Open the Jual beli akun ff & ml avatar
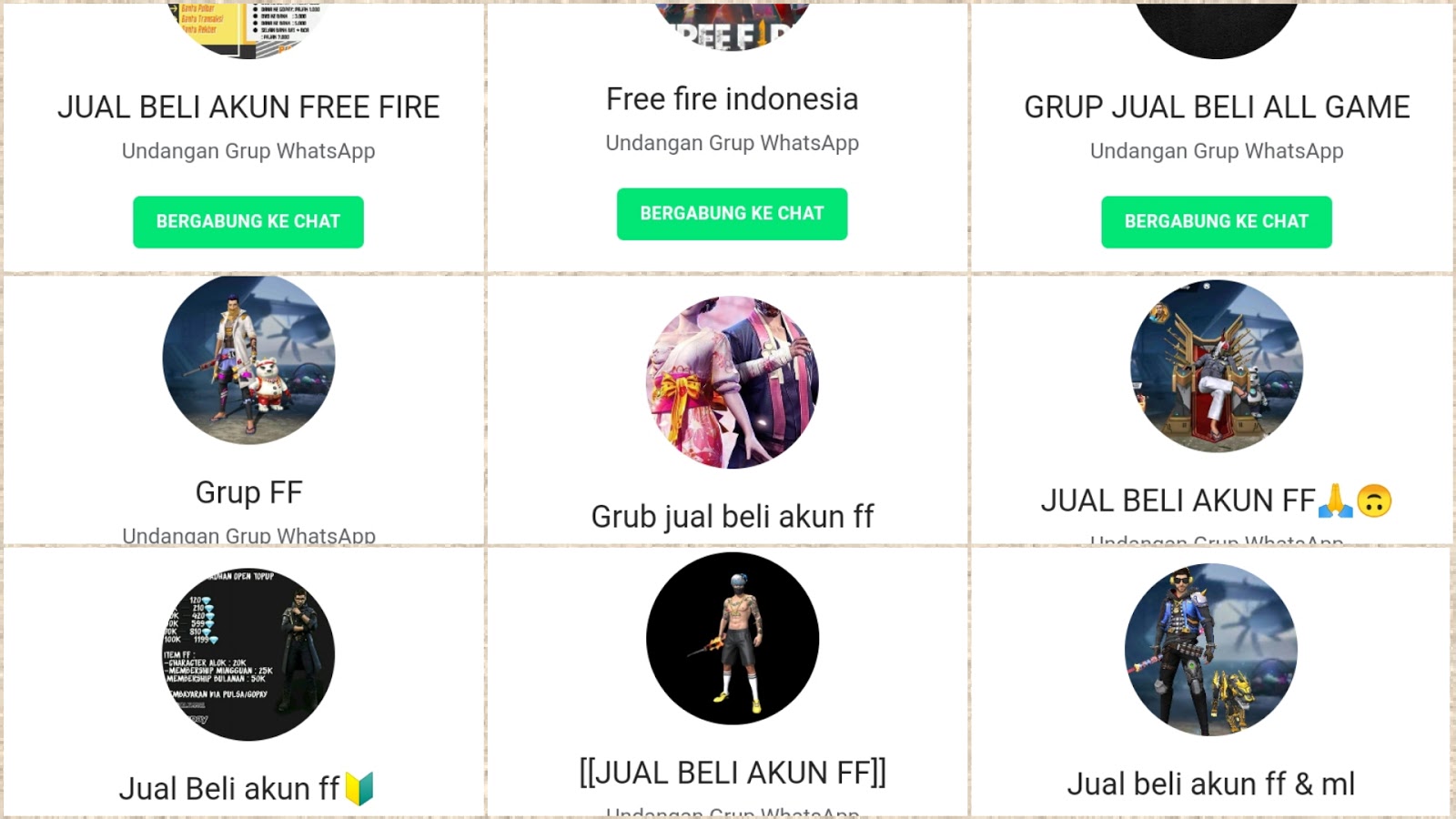The width and height of the screenshot is (1456, 819). (1211, 650)
